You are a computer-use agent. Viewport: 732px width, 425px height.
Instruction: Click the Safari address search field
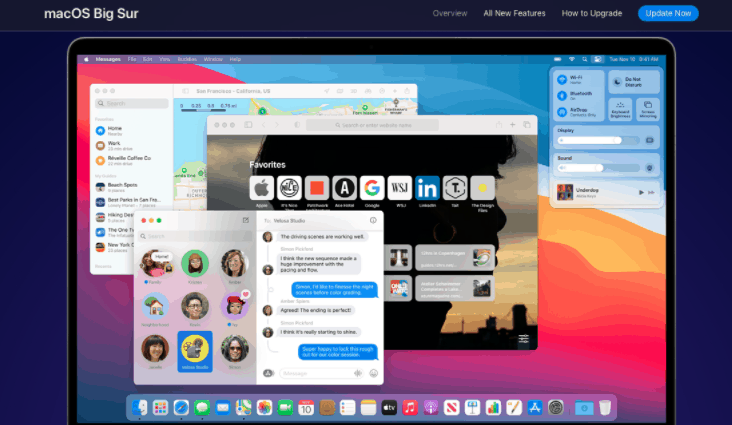pyautogui.click(x=373, y=125)
